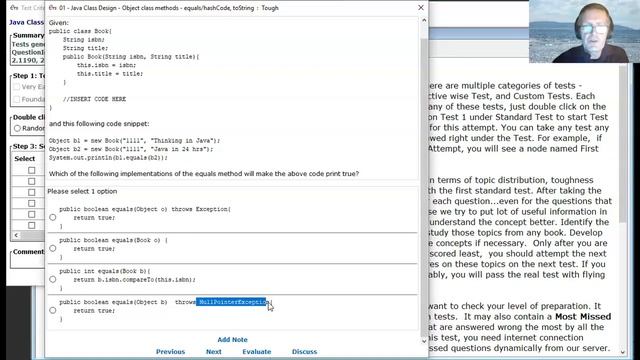Viewport: 640px width, 360px height.
Task: Tick the fourth checkbox in Select column
Action: coord(31,203)
